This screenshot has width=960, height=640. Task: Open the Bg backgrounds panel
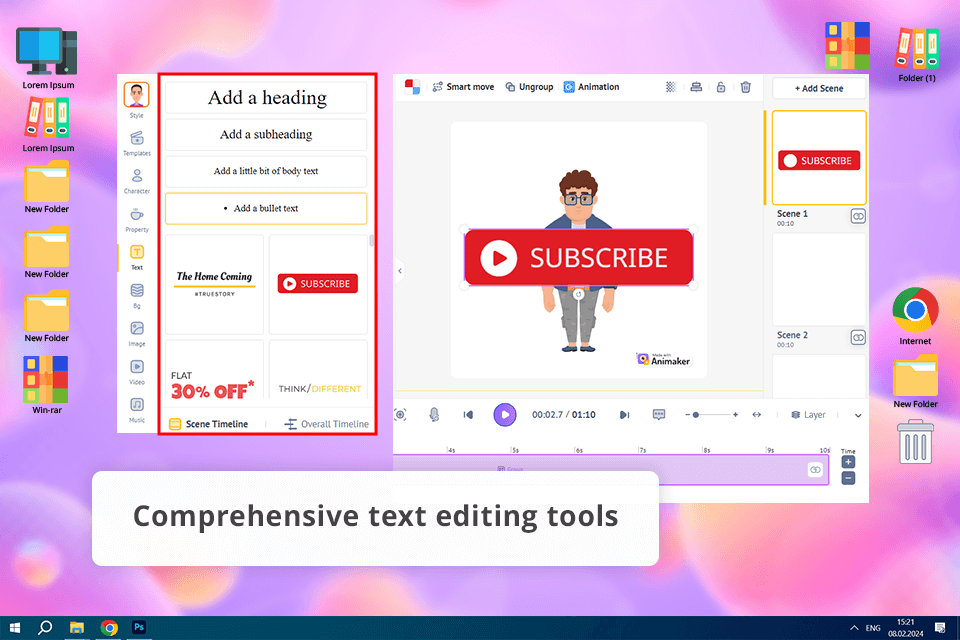tap(137, 296)
